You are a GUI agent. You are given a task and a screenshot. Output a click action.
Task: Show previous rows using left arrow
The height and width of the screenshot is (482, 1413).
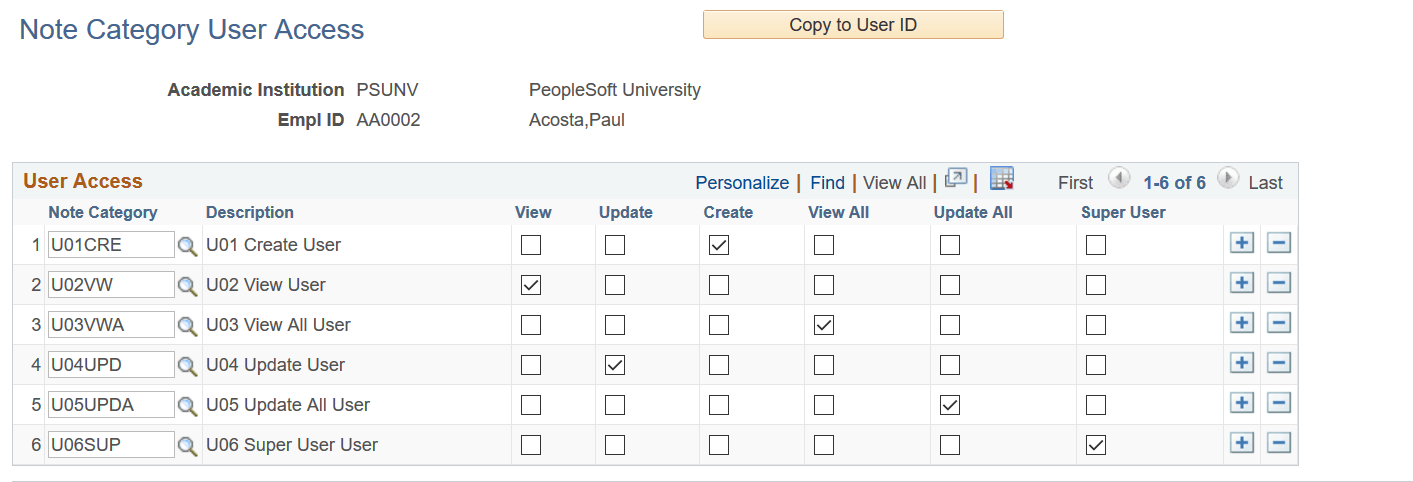click(x=1120, y=180)
